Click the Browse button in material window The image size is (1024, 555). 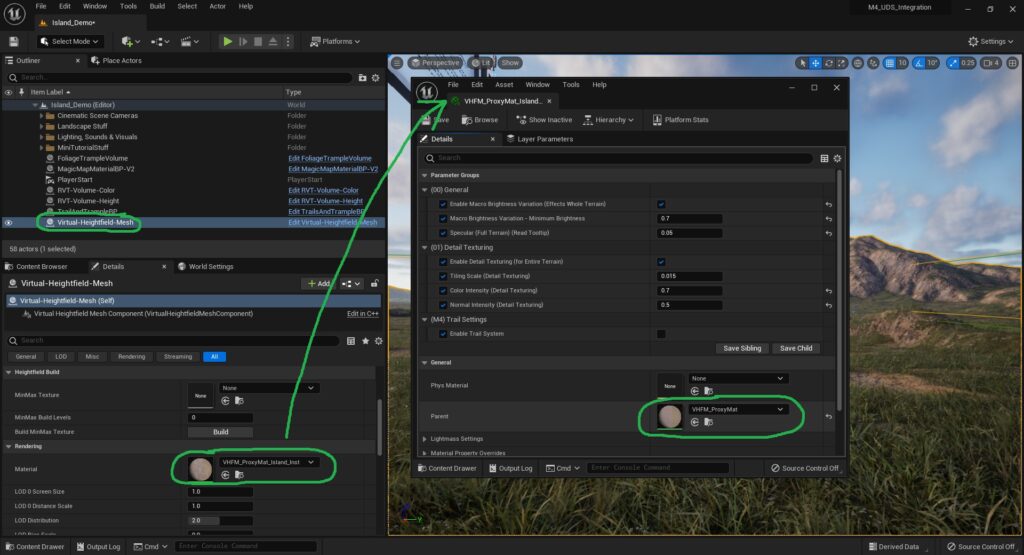[480, 120]
